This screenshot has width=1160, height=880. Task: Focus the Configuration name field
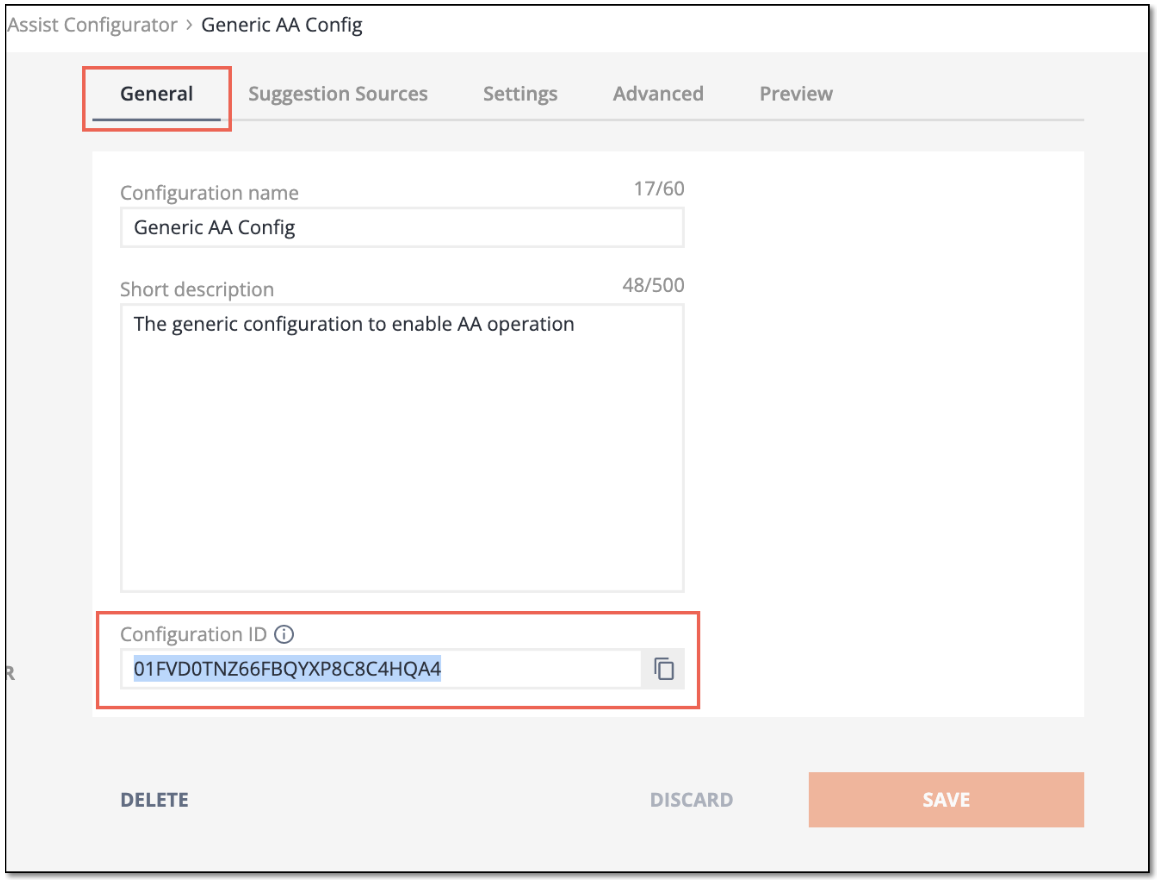(x=402, y=227)
